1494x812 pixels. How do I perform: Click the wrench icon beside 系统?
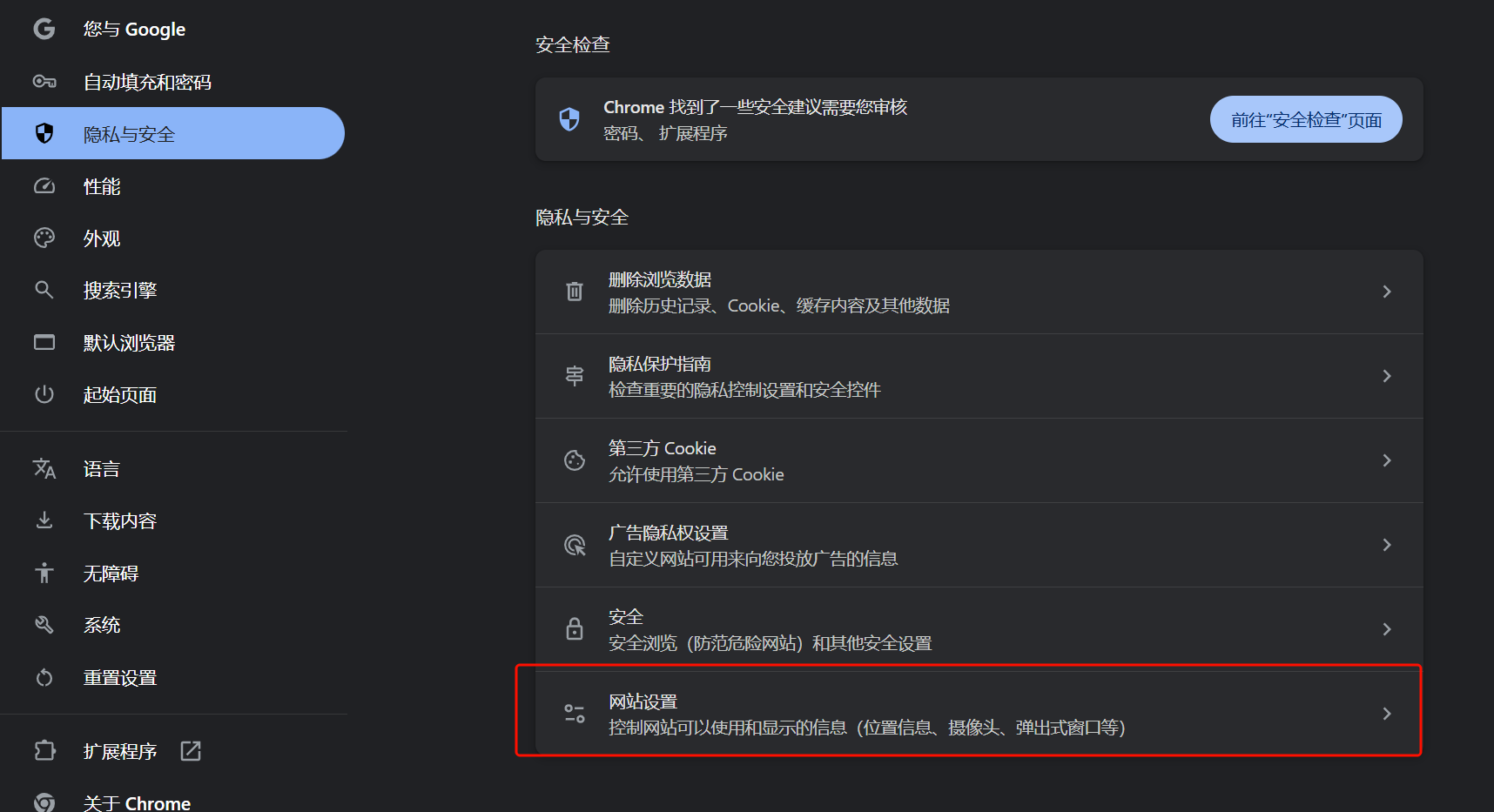pyautogui.click(x=44, y=625)
